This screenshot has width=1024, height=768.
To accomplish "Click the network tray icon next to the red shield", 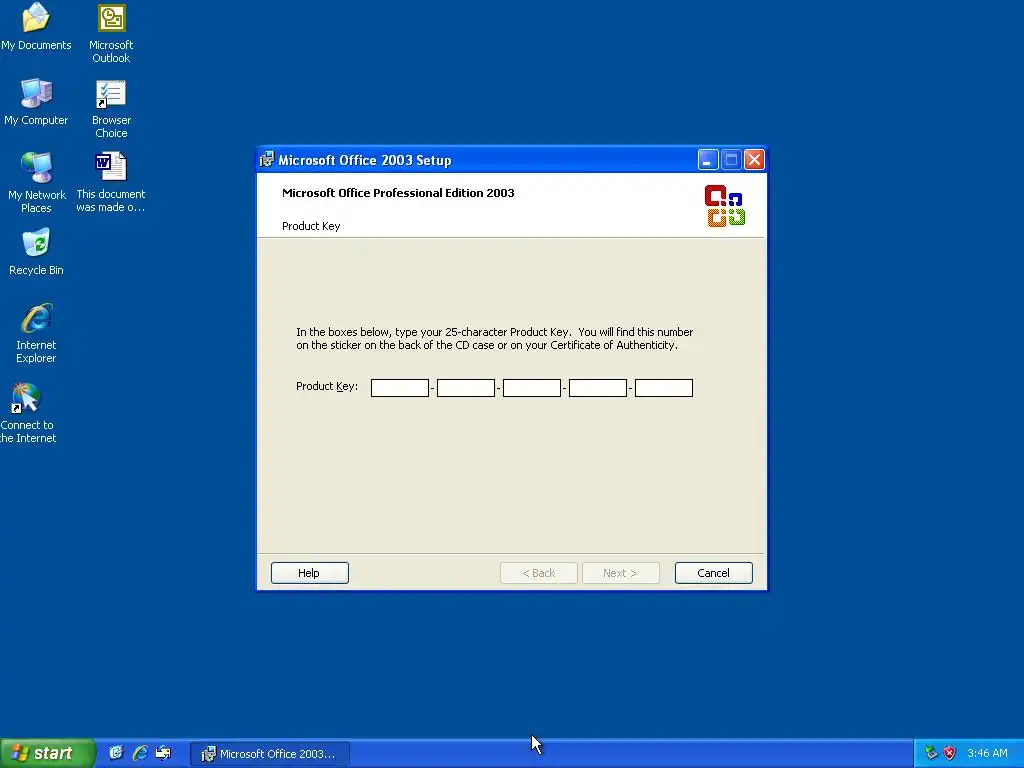I will pos(931,753).
